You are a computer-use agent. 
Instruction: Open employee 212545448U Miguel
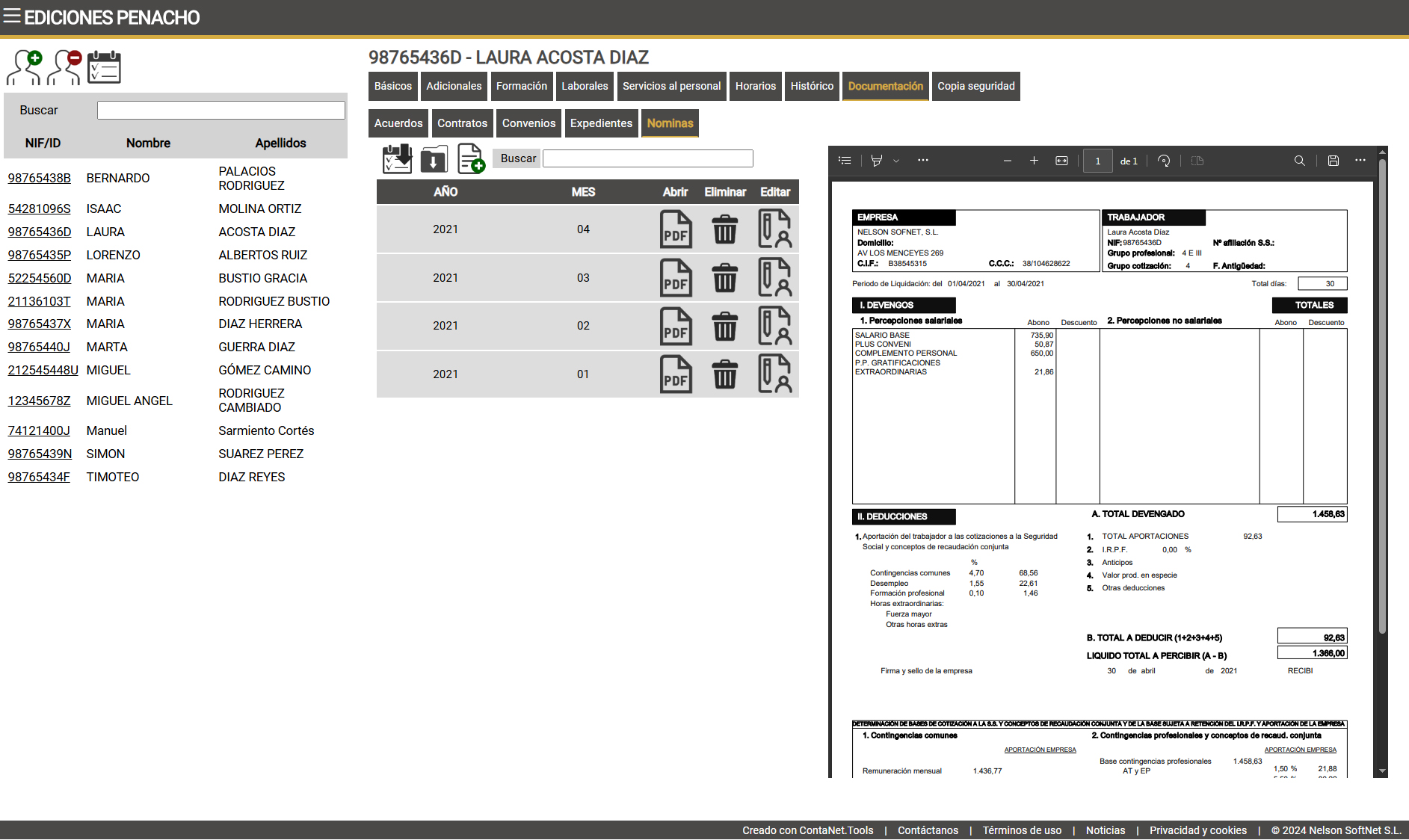pyautogui.click(x=43, y=370)
